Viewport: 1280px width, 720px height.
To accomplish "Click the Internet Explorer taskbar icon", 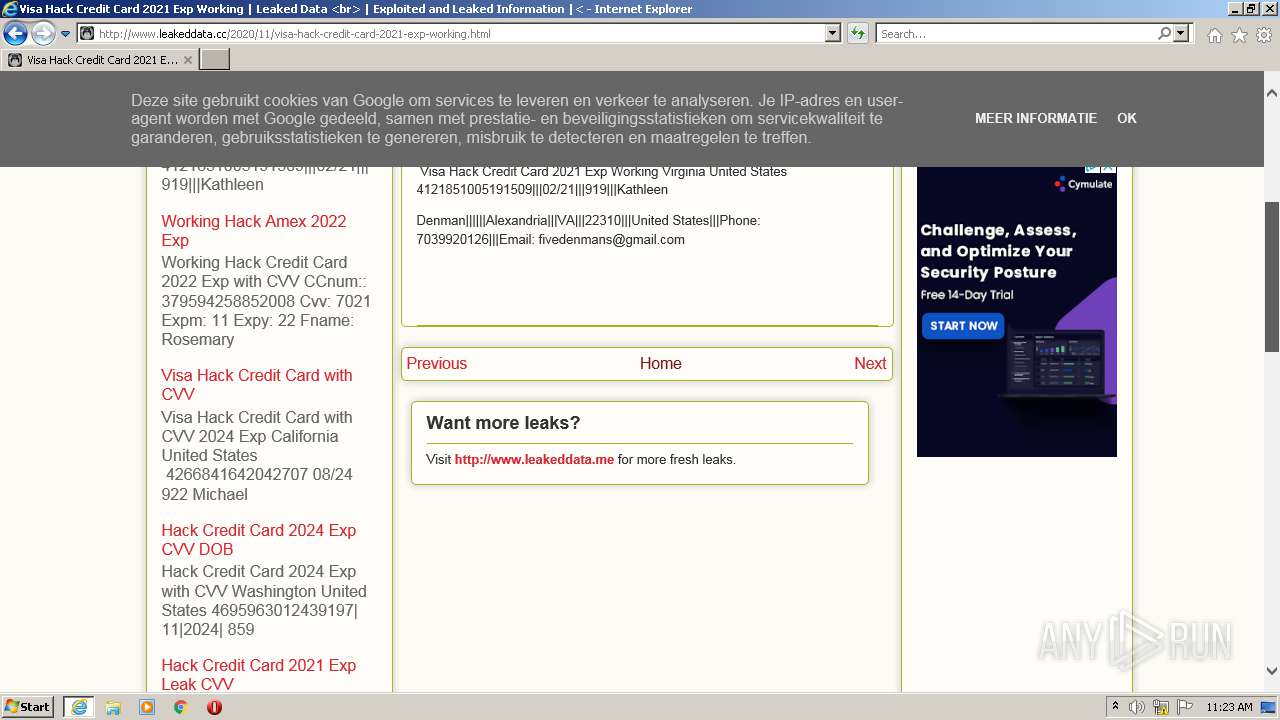I will 79,707.
